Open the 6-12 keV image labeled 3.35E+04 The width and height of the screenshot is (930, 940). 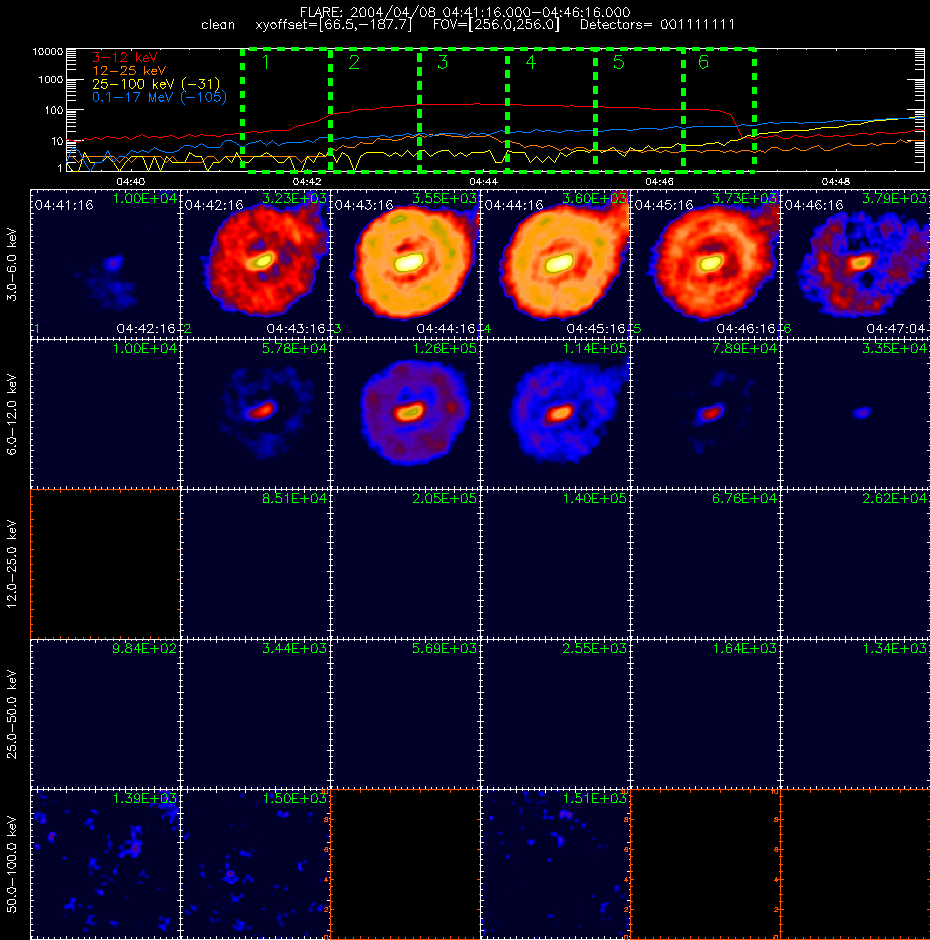coord(855,414)
